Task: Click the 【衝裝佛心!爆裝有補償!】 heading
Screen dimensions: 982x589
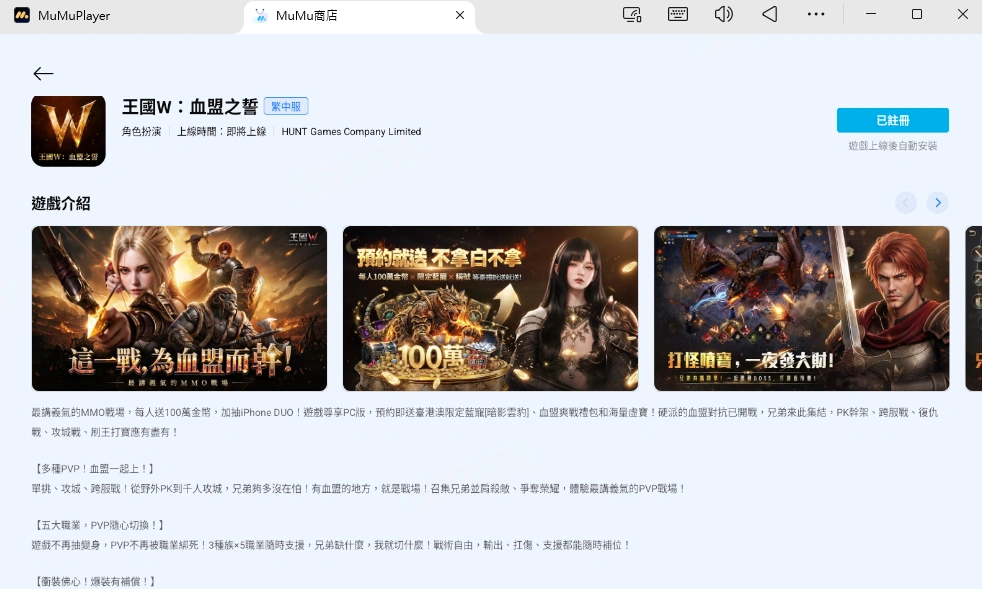Action: (x=93, y=581)
